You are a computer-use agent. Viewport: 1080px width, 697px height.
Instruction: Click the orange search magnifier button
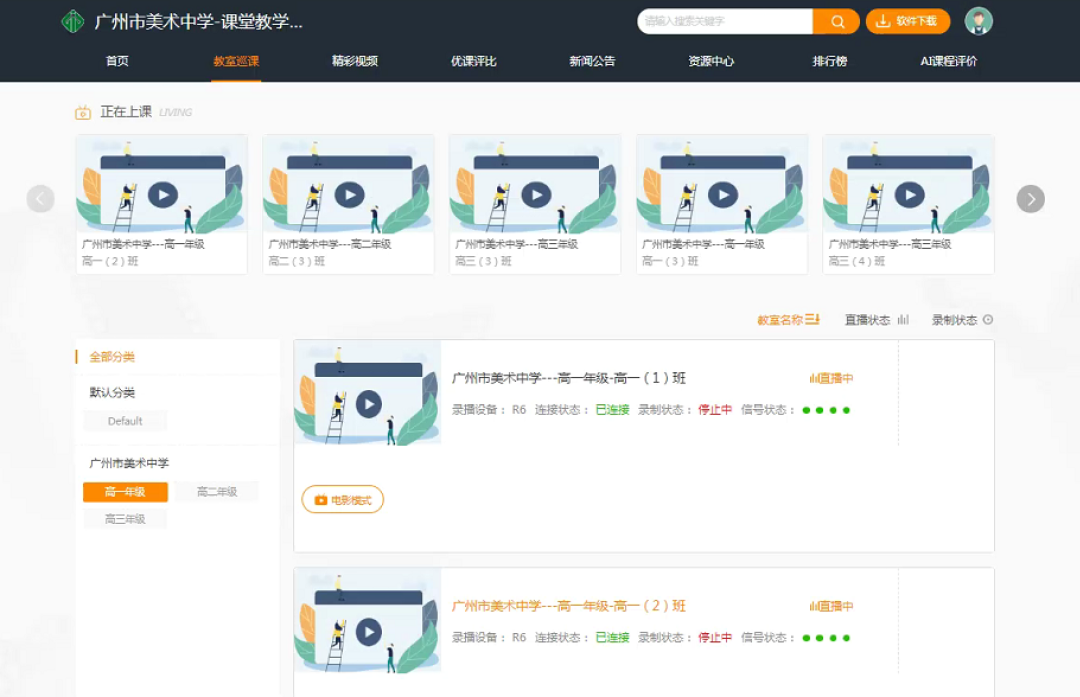click(x=836, y=21)
